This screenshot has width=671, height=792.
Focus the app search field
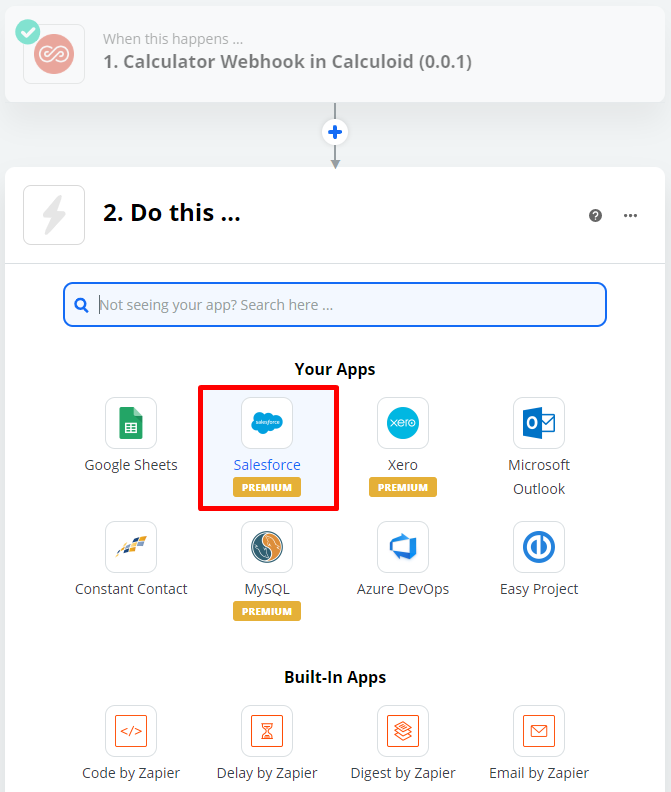coord(335,305)
